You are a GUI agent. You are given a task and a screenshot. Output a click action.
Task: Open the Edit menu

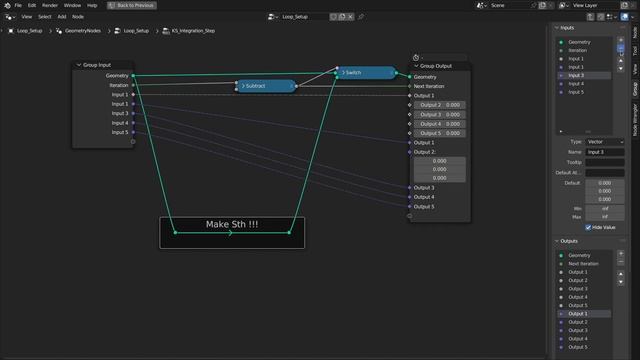point(32,5)
